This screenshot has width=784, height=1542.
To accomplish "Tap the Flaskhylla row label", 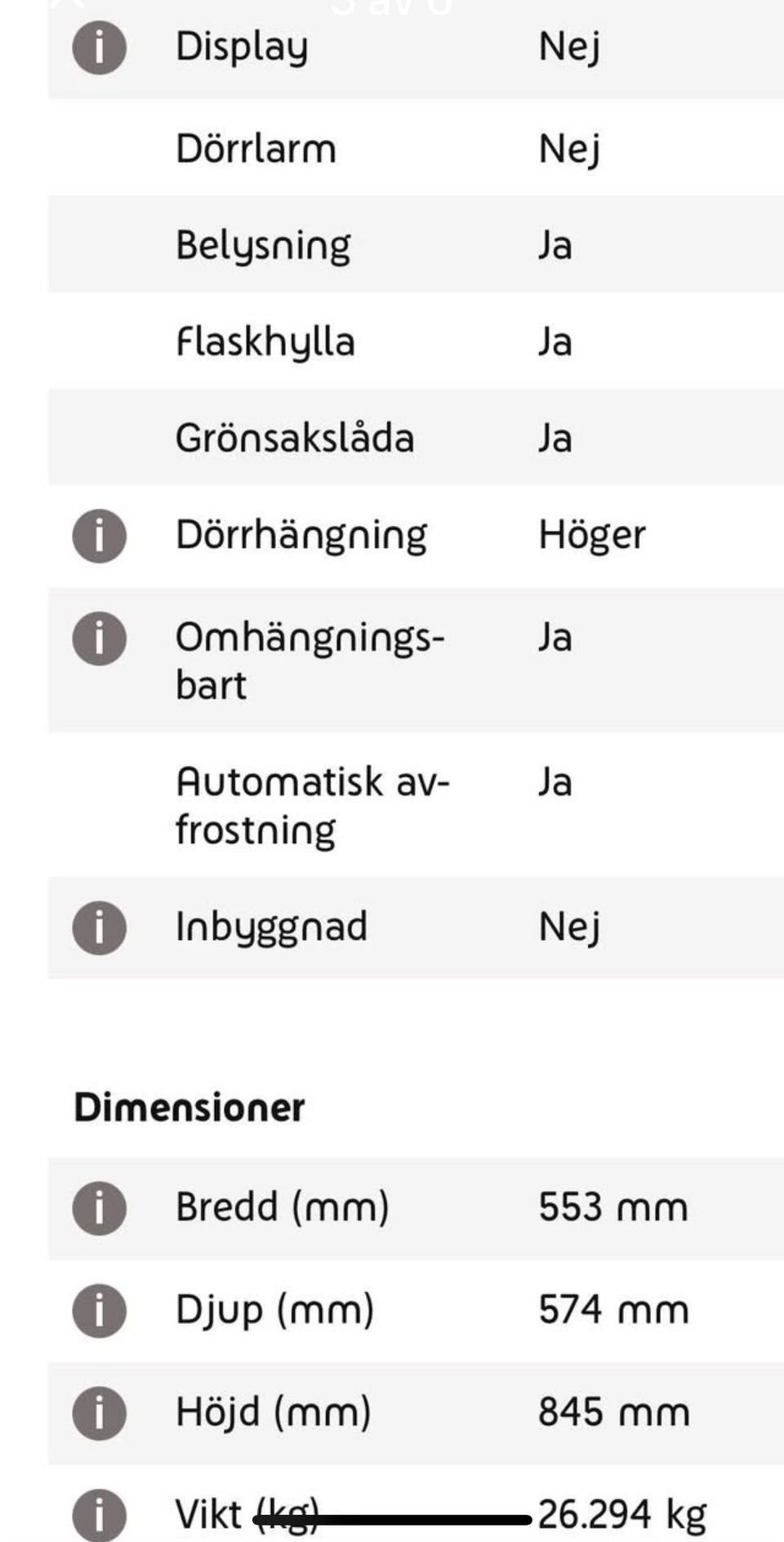I will (x=265, y=341).
